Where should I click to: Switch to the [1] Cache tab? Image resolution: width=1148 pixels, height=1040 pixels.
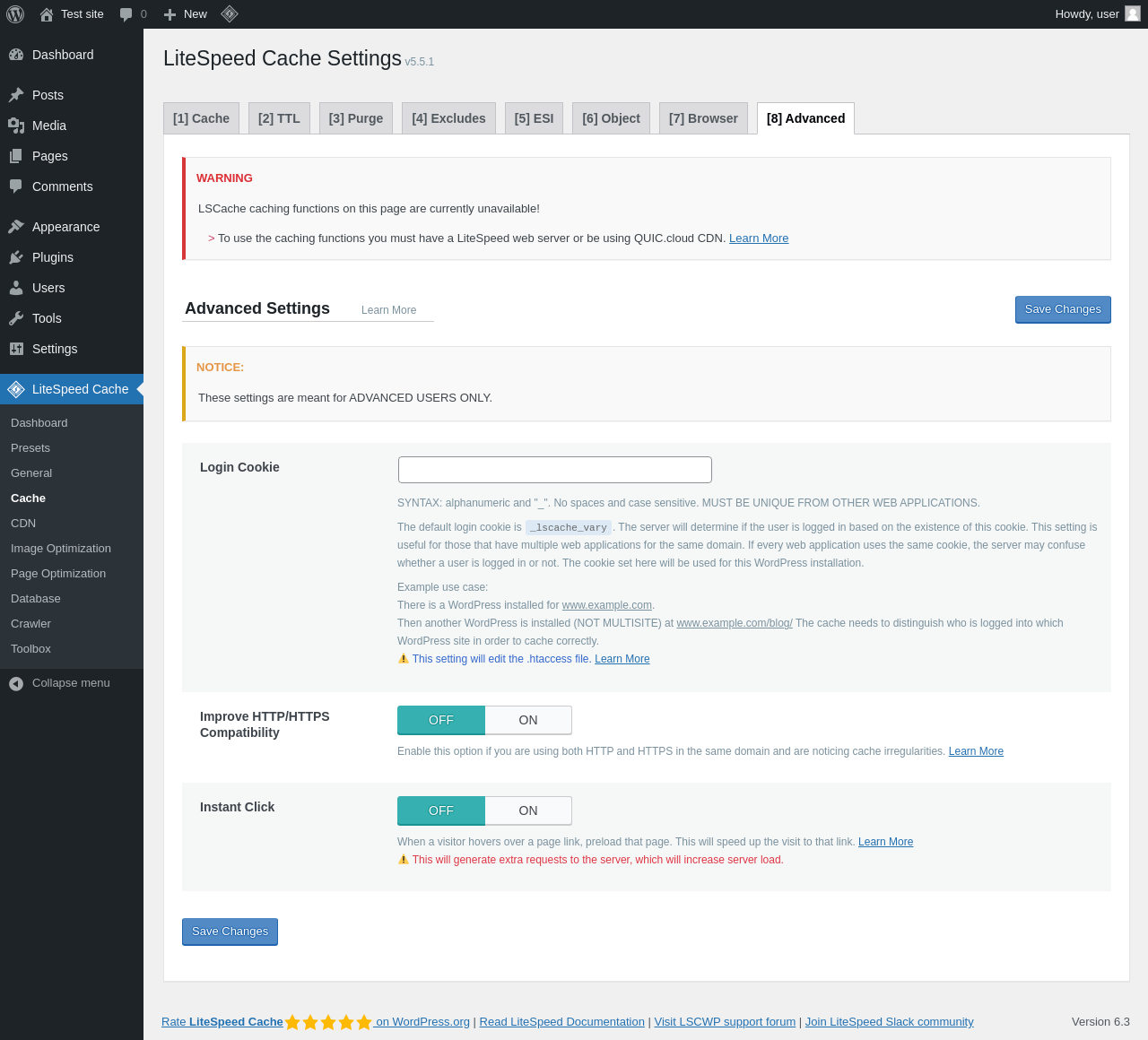pos(201,118)
